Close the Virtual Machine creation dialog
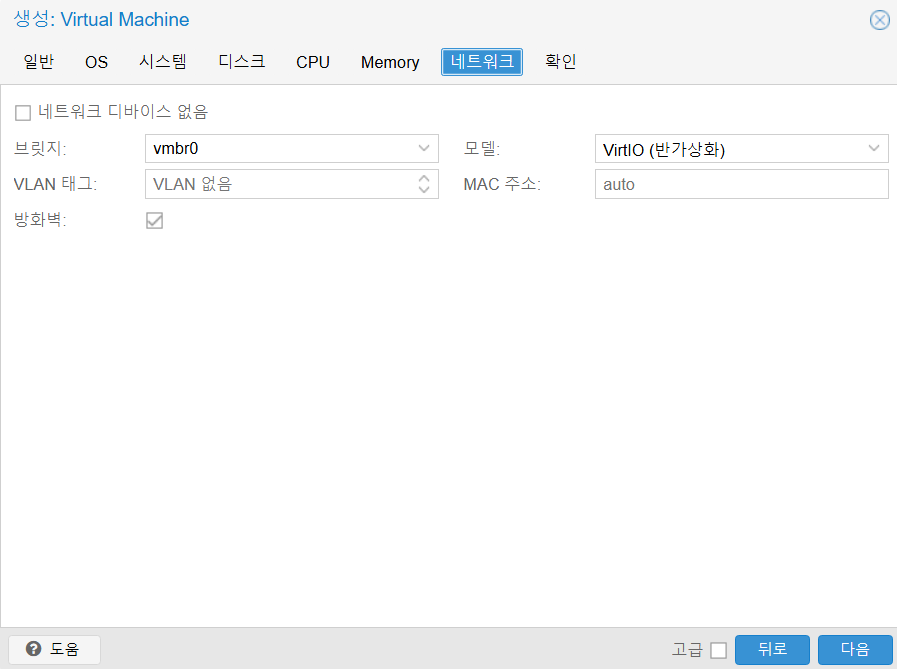This screenshot has width=897, height=669. (879, 21)
